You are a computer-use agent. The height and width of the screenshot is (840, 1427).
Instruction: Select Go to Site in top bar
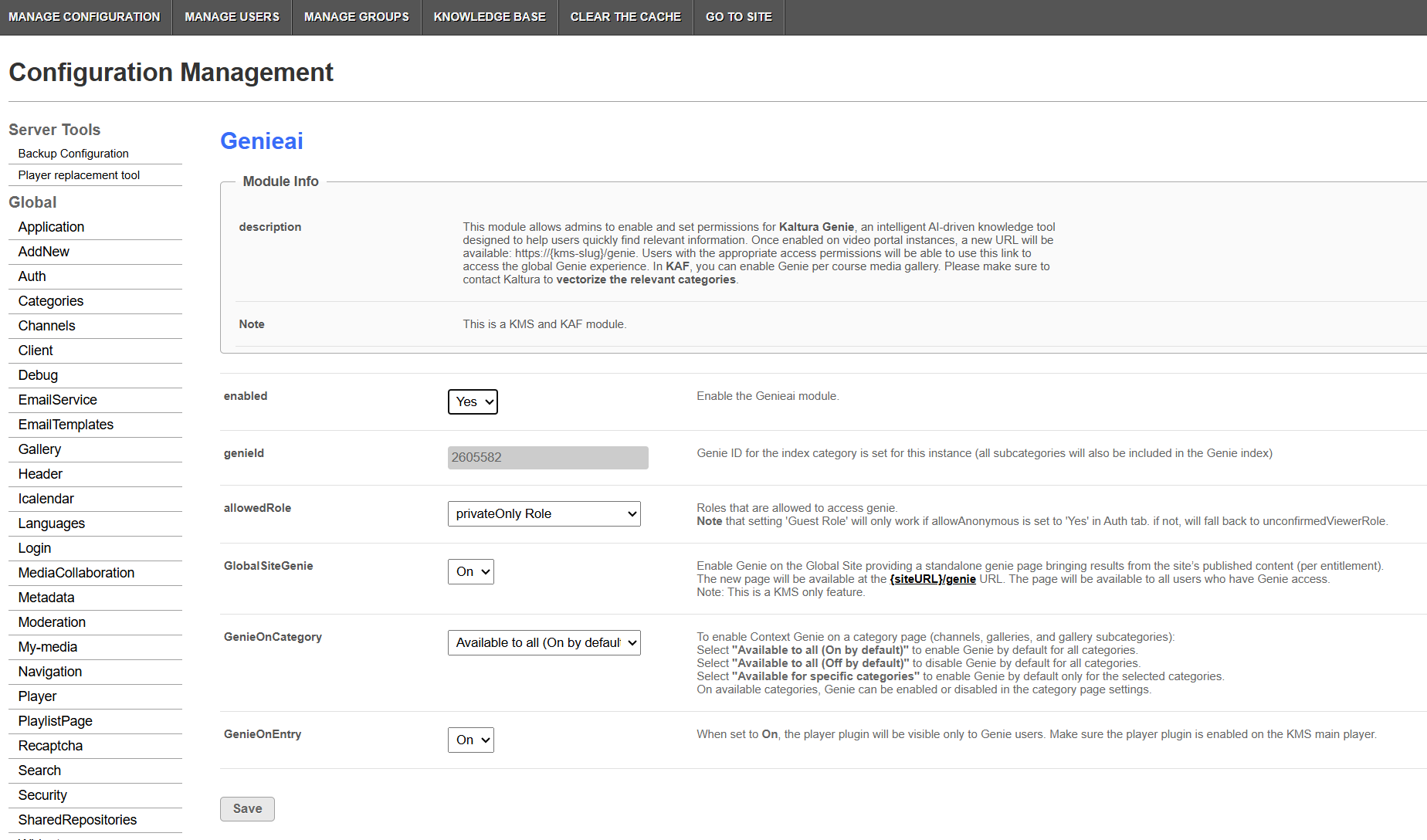pos(739,17)
